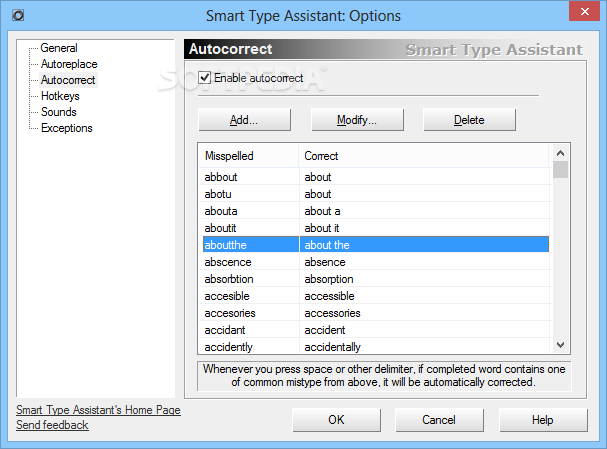Click the 'about a' correction cell
Image resolution: width=607 pixels, height=449 pixels.
[424, 211]
